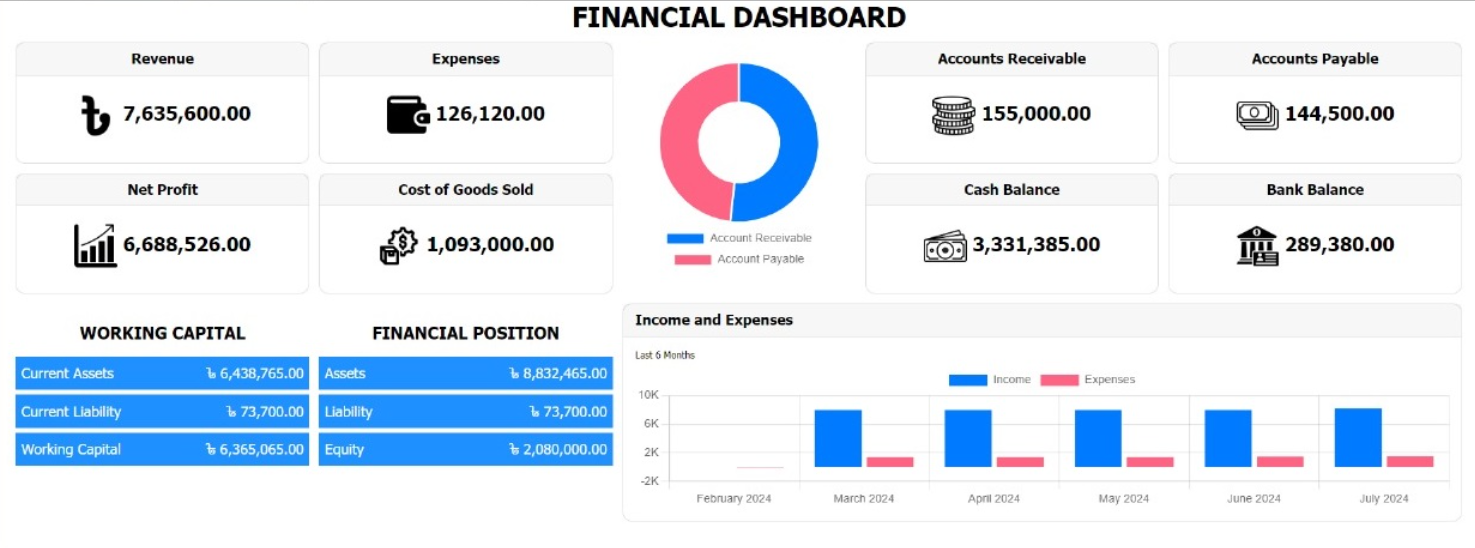The image size is (1475, 548).
Task: Click the value 1,093,000.00
Action: point(490,245)
